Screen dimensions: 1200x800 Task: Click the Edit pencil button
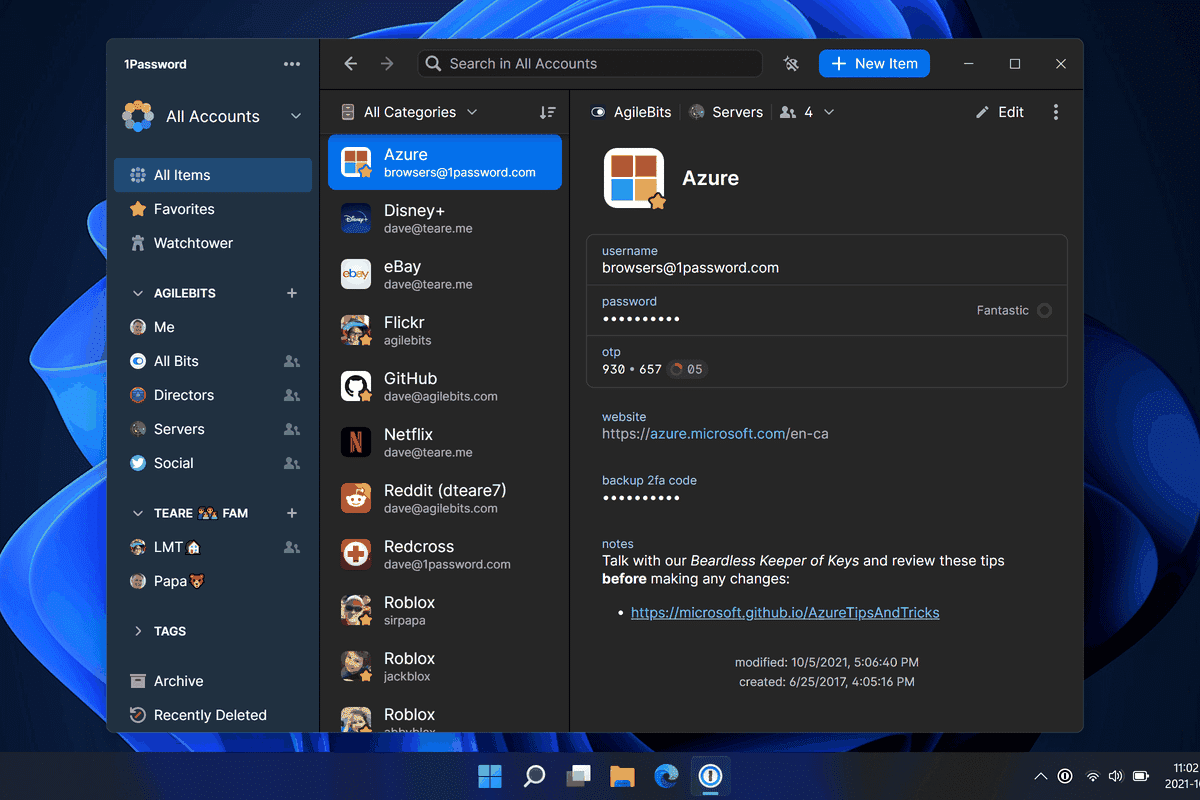[x=1000, y=112]
